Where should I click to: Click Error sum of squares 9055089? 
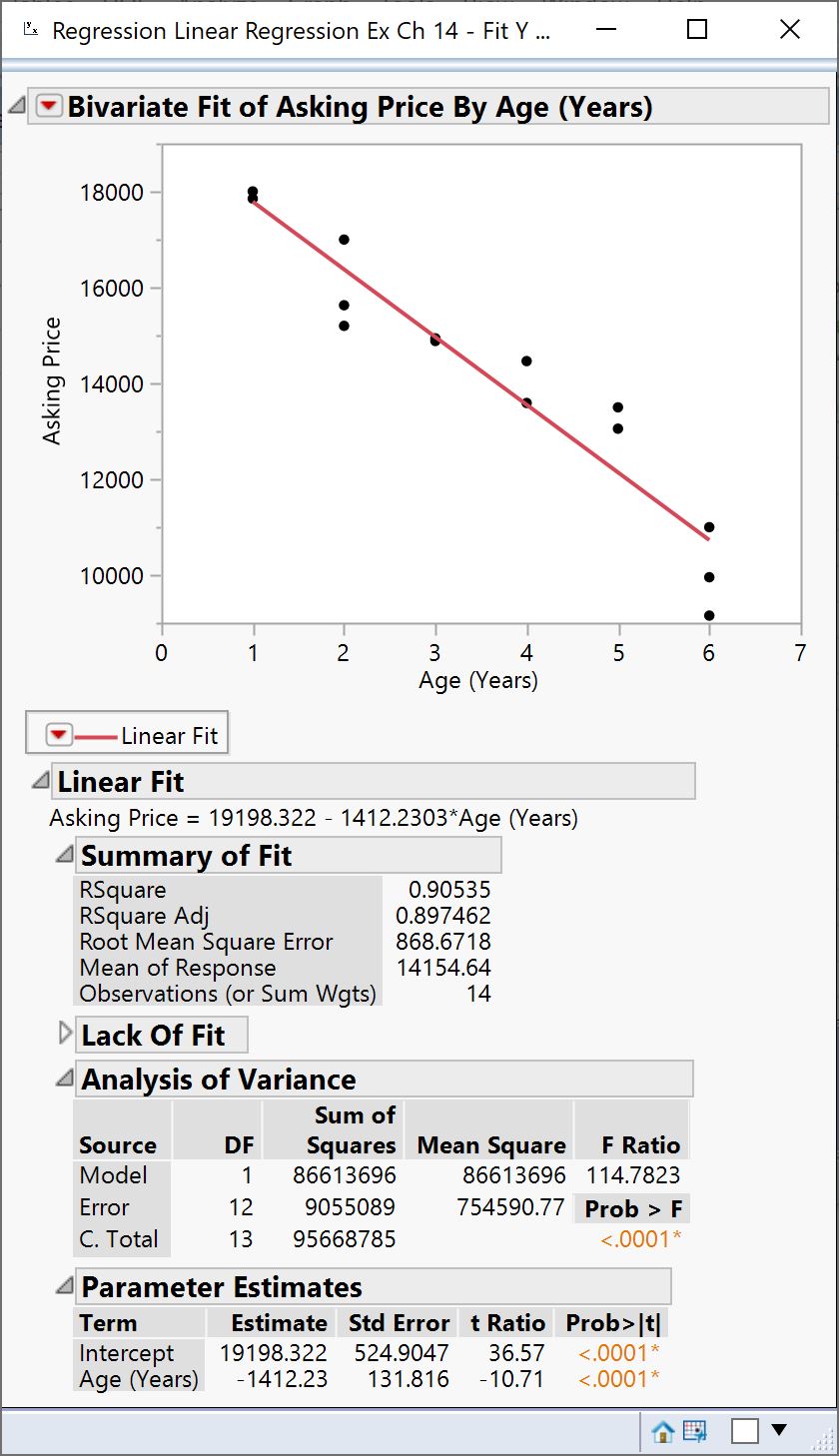point(351,1207)
